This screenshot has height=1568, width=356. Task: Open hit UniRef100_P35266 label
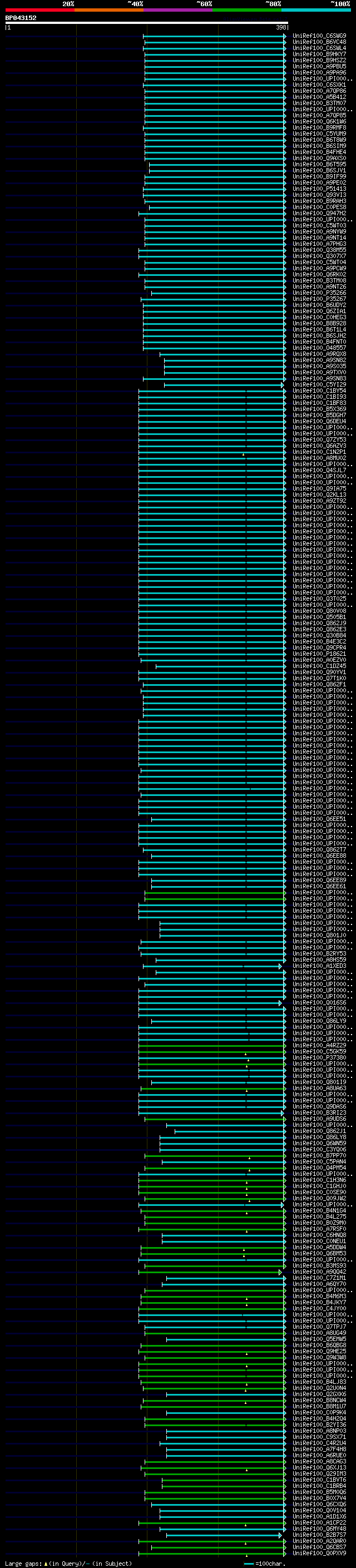pos(319,293)
